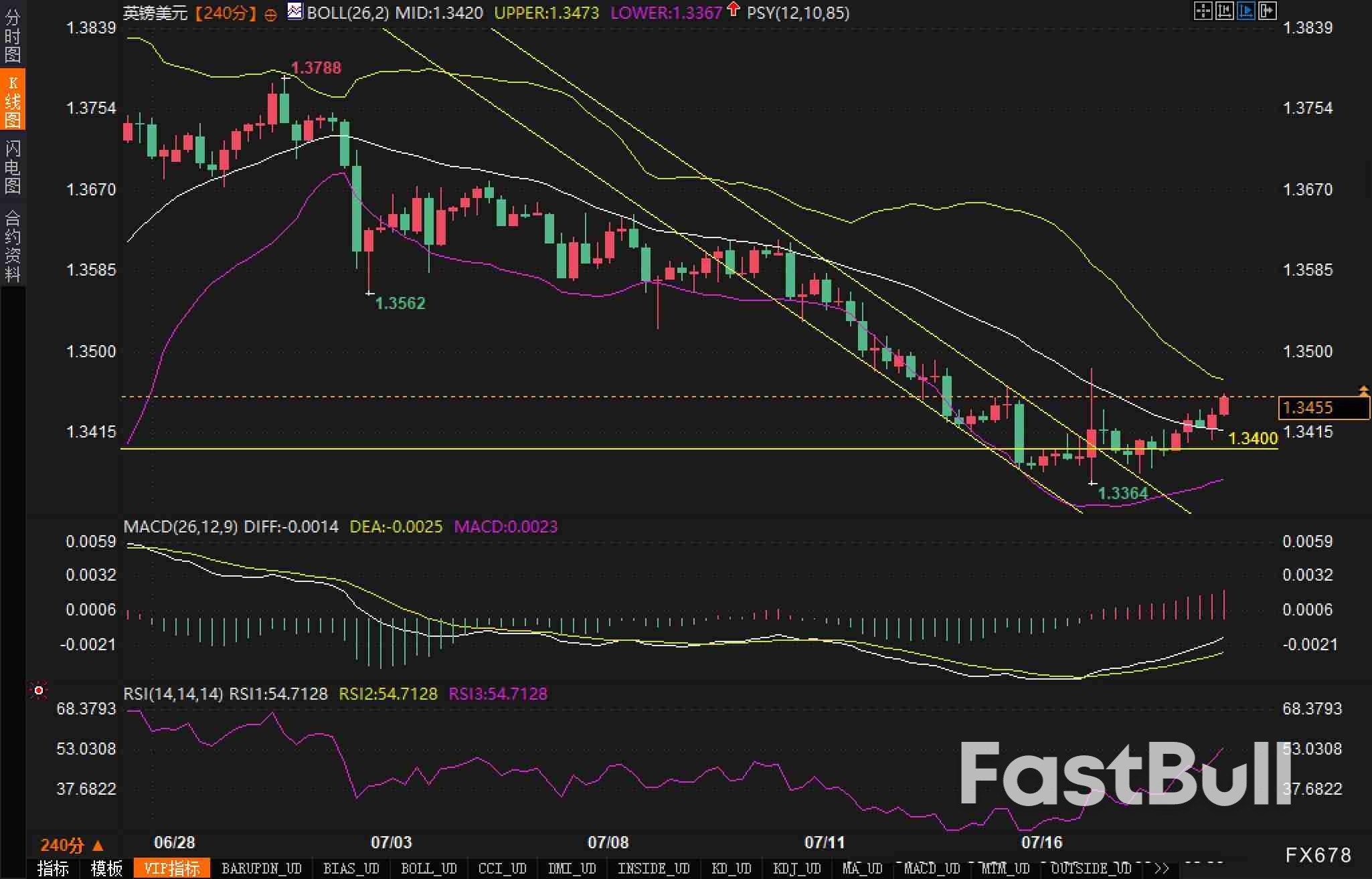Expand more indicators with the >> arrow
This screenshot has width=1372, height=879.
pyautogui.click(x=1161, y=868)
